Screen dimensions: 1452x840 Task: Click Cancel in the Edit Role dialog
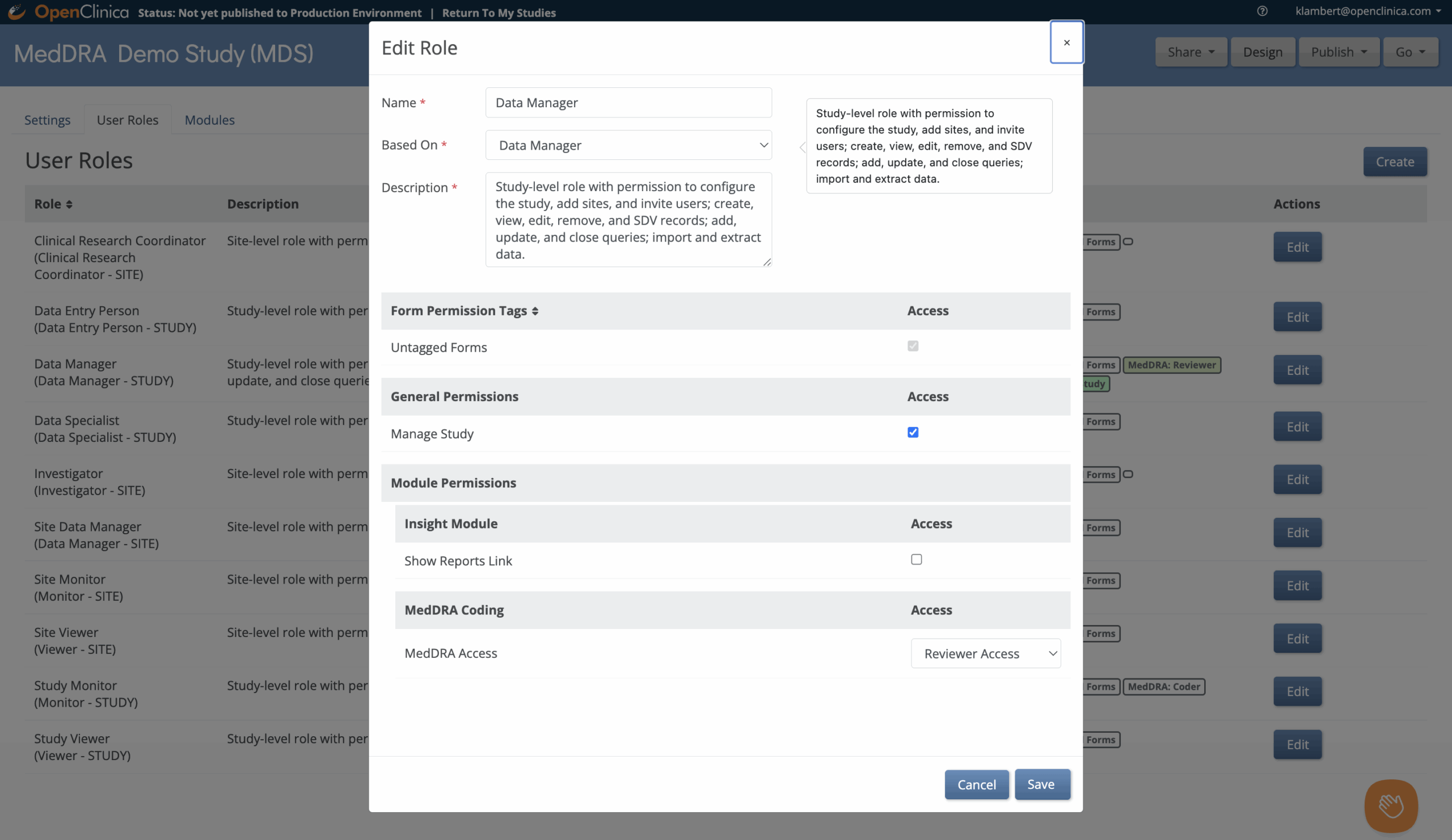click(x=976, y=784)
